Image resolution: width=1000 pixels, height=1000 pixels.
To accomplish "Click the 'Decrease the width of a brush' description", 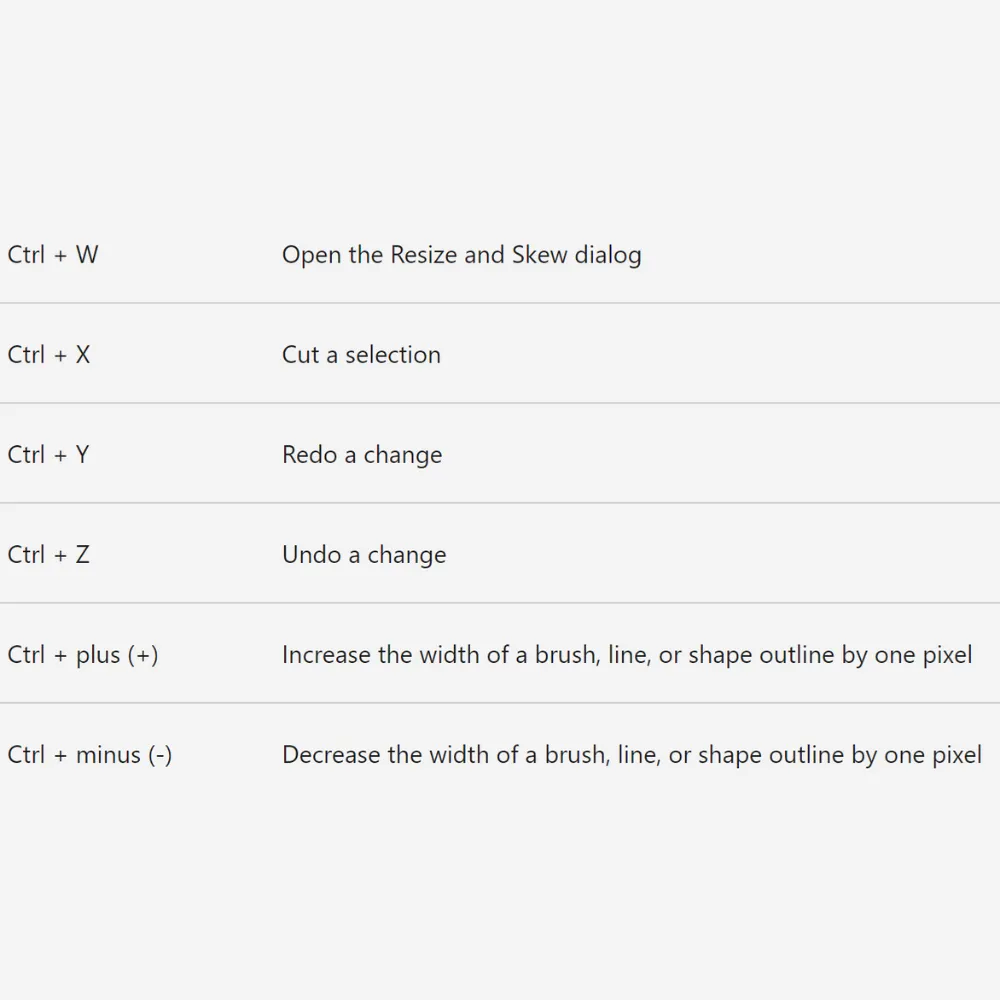I will (632, 755).
